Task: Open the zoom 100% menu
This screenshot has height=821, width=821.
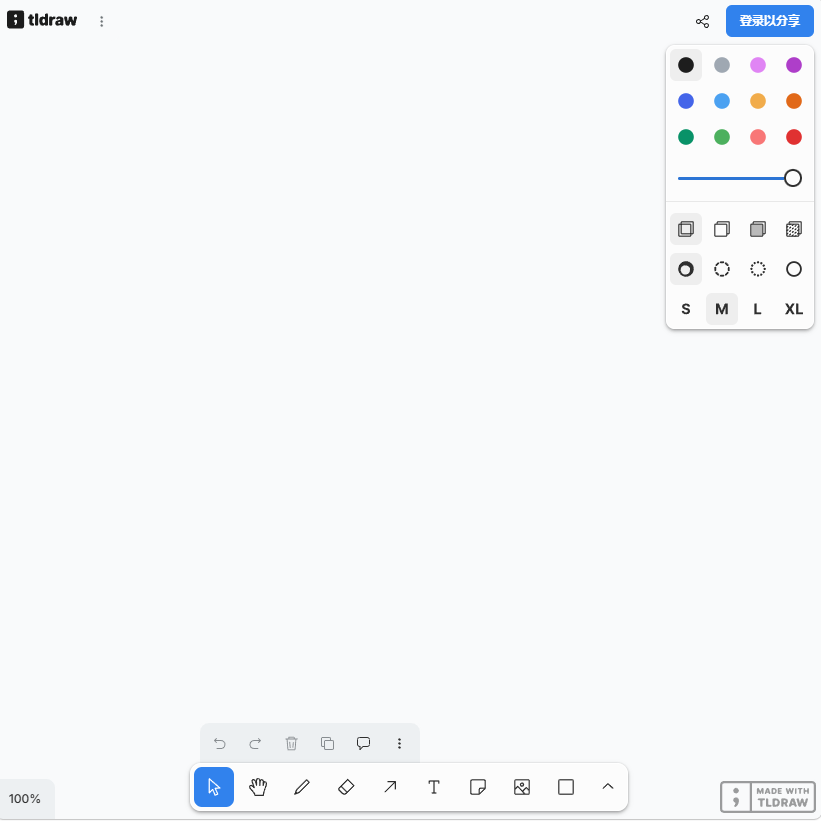Action: click(25, 798)
